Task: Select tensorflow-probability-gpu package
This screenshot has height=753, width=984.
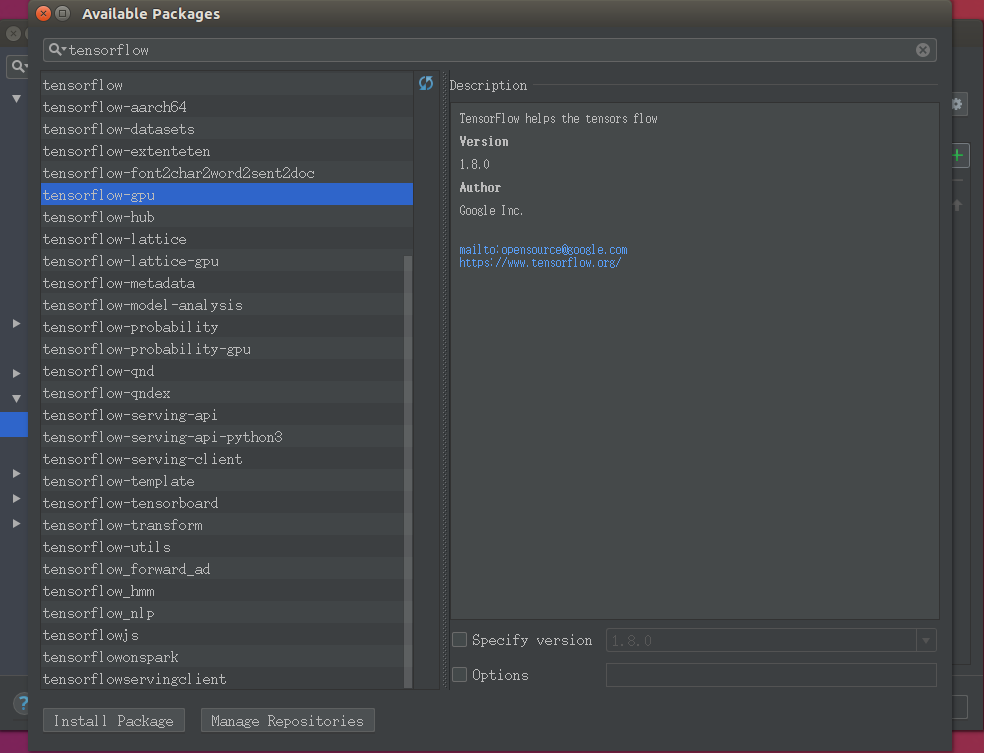Action: click(147, 349)
